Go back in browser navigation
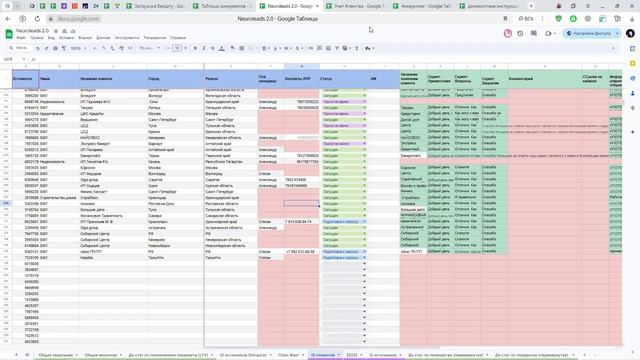Image resolution: width=640 pixels, height=360 pixels. pyautogui.click(x=8, y=19)
